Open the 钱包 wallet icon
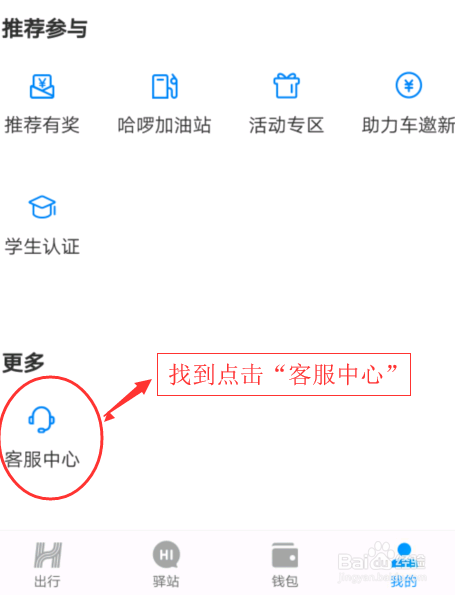The width and height of the screenshot is (455, 595). coord(285,555)
